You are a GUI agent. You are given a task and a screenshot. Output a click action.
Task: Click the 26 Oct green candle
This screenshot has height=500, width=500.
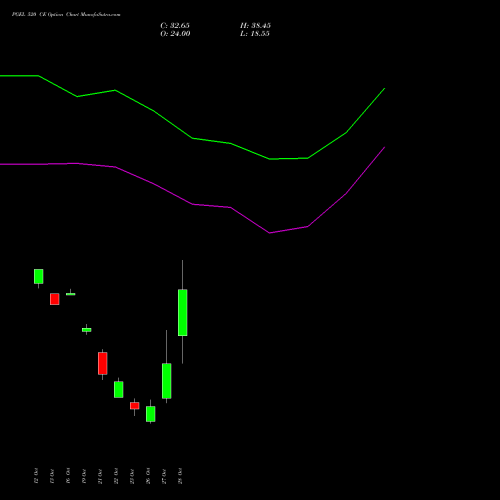pyautogui.click(x=150, y=414)
